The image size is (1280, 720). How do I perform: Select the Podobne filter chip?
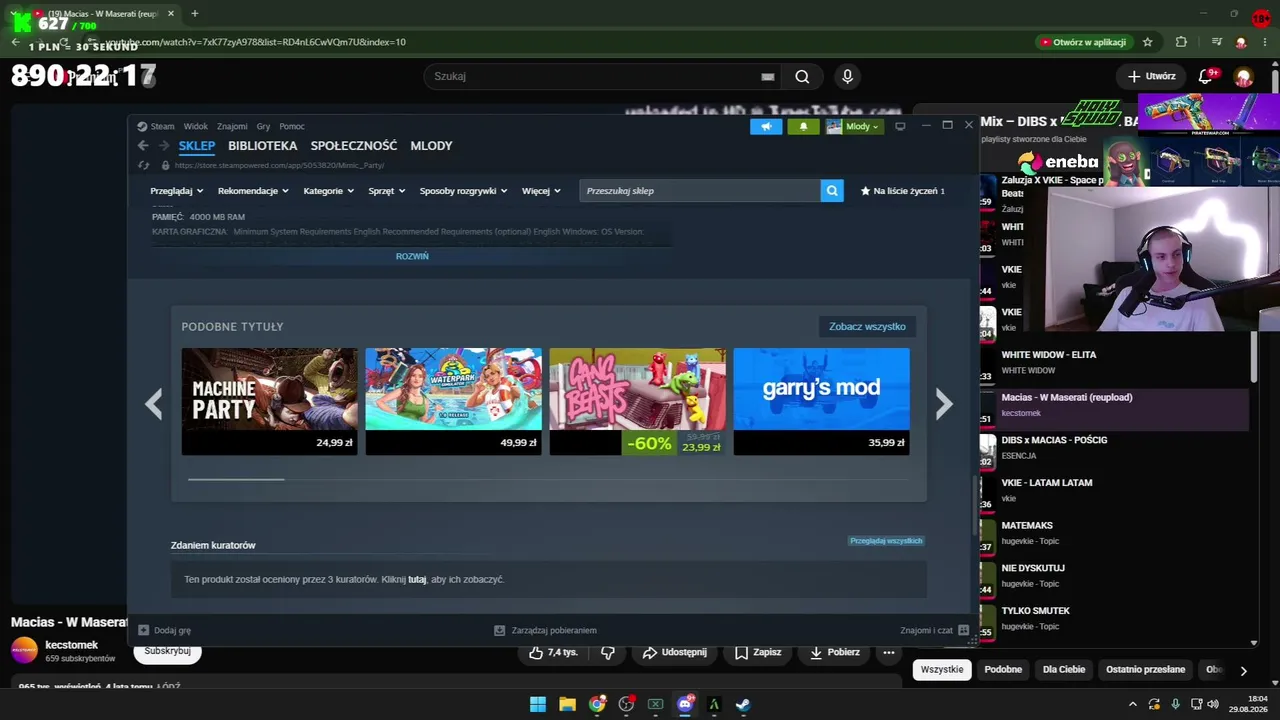pyautogui.click(x=1003, y=670)
